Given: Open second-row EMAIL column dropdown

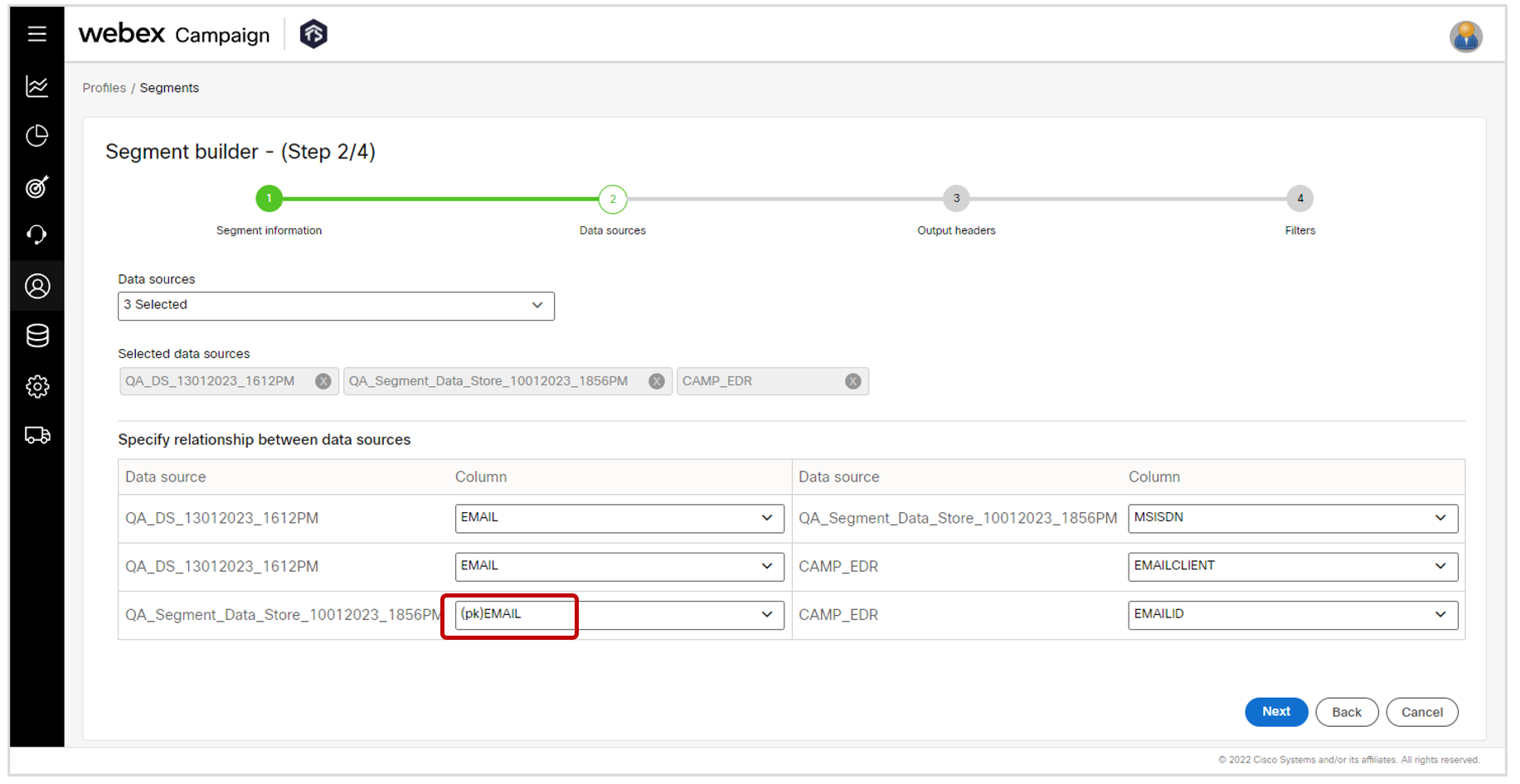Looking at the screenshot, I should (619, 566).
